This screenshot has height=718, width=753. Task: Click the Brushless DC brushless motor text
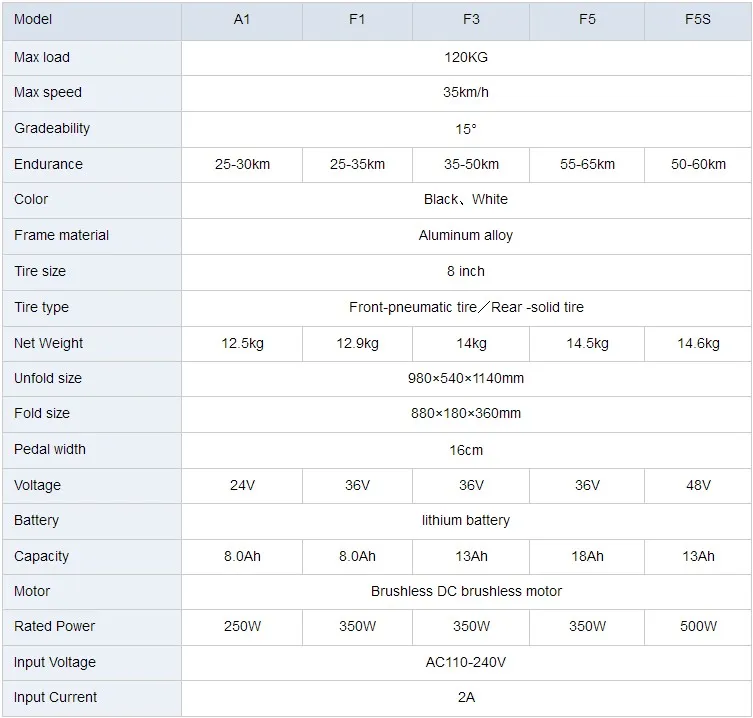tap(466, 591)
